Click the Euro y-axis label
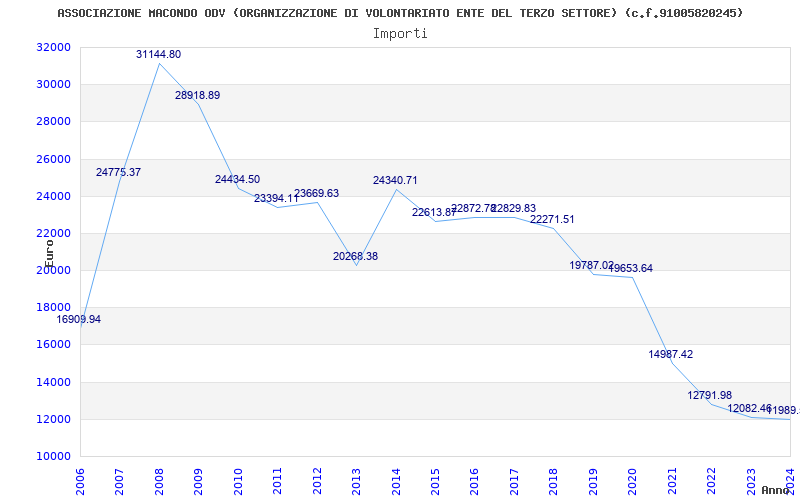Viewport: 800px width, 500px height. coord(49,254)
